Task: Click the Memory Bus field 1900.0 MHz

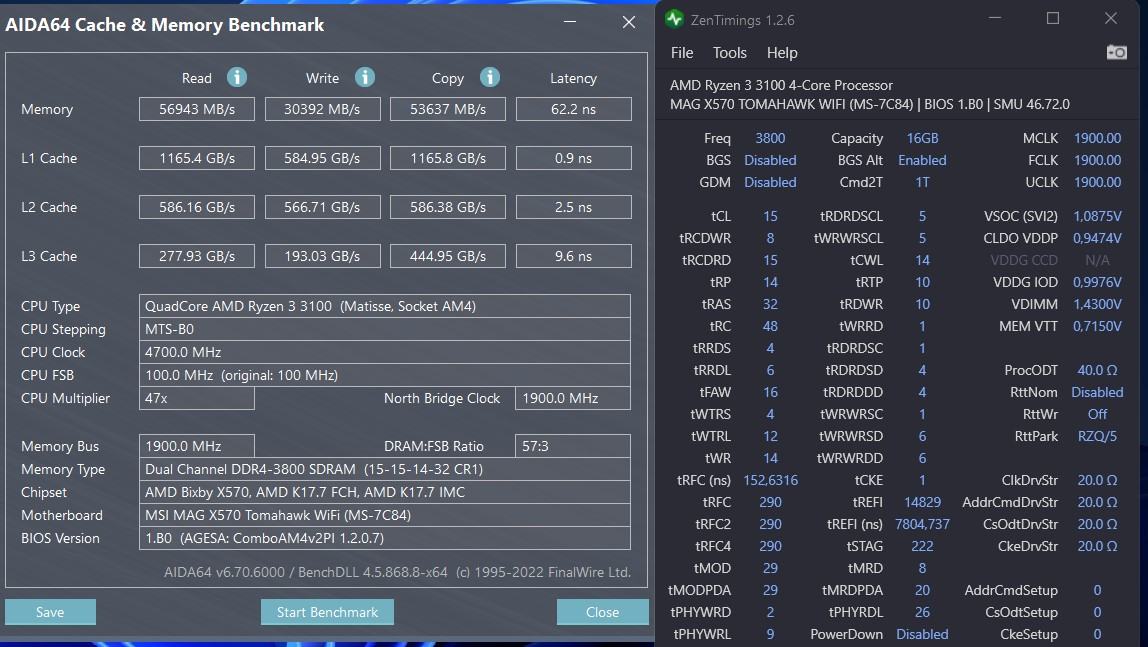Action: tap(197, 446)
